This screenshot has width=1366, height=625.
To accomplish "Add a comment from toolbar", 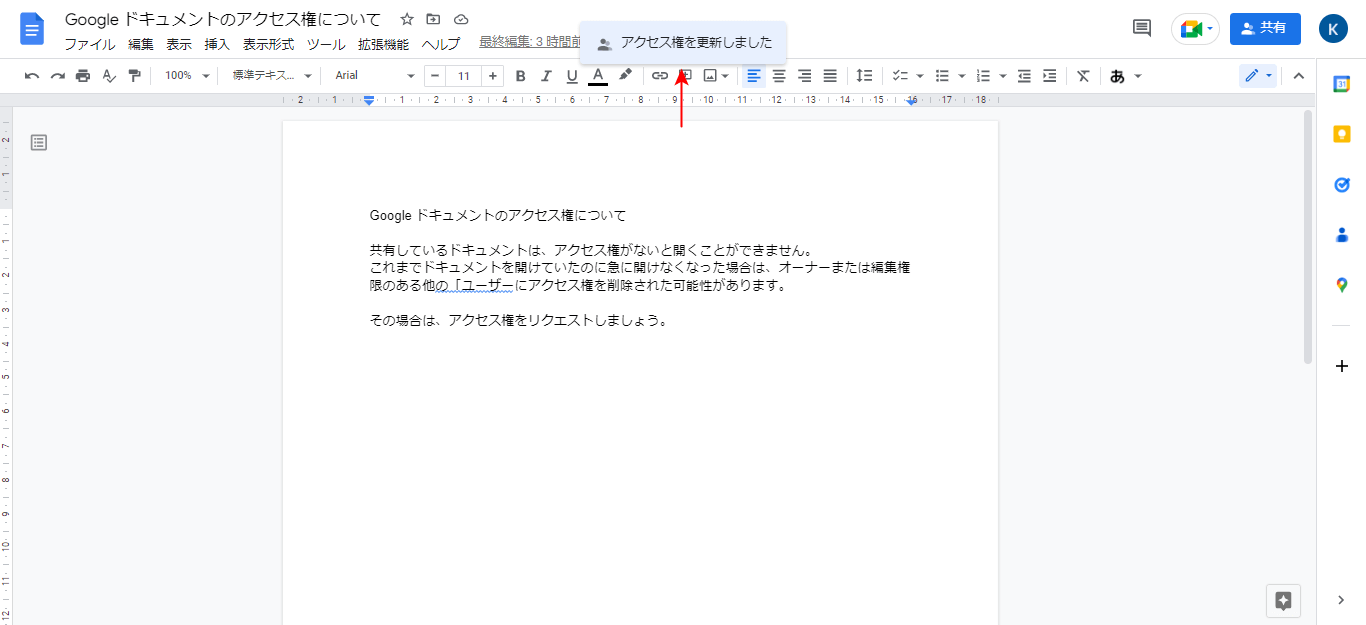I will tap(685, 75).
